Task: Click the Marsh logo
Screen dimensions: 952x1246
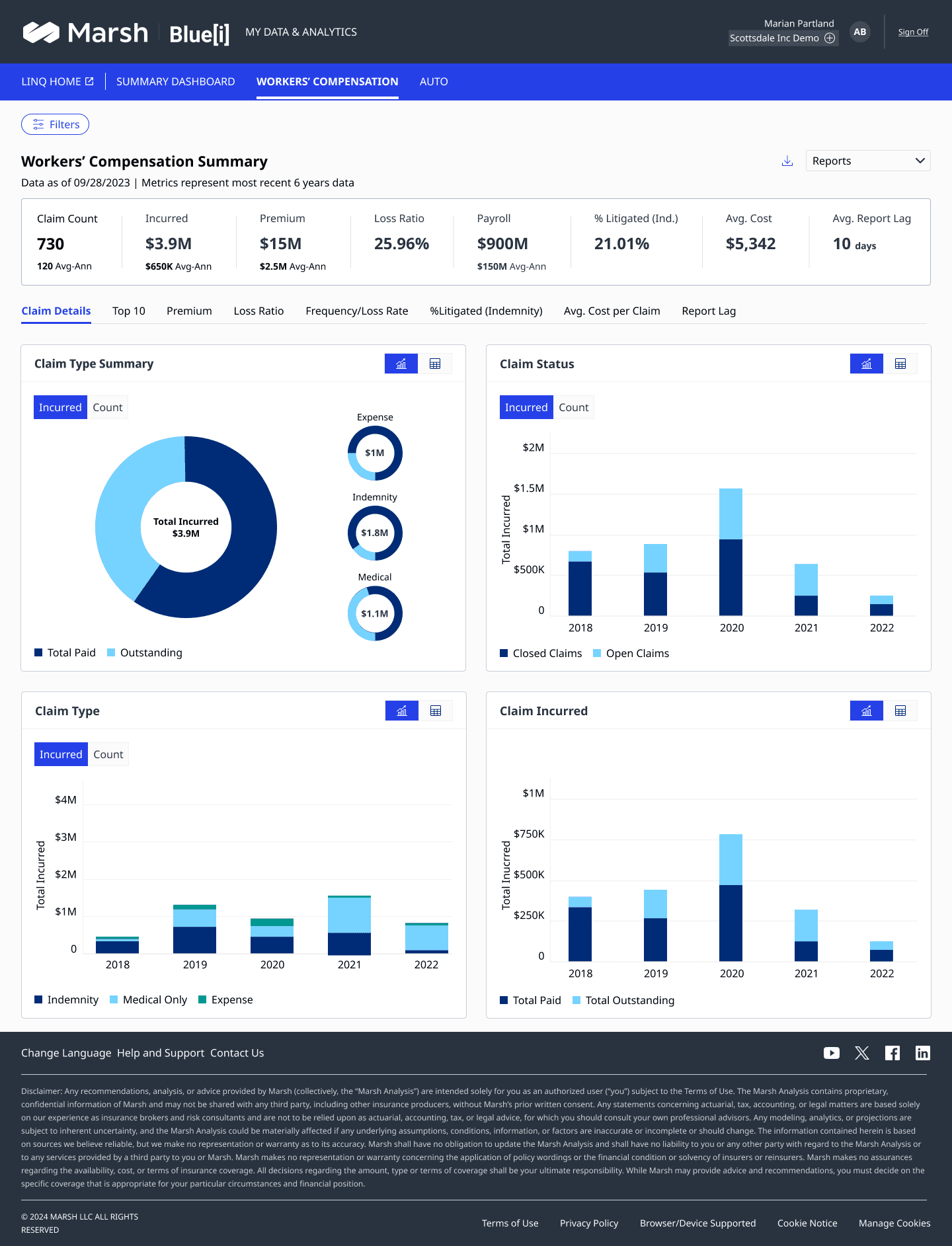Action: coord(86,32)
